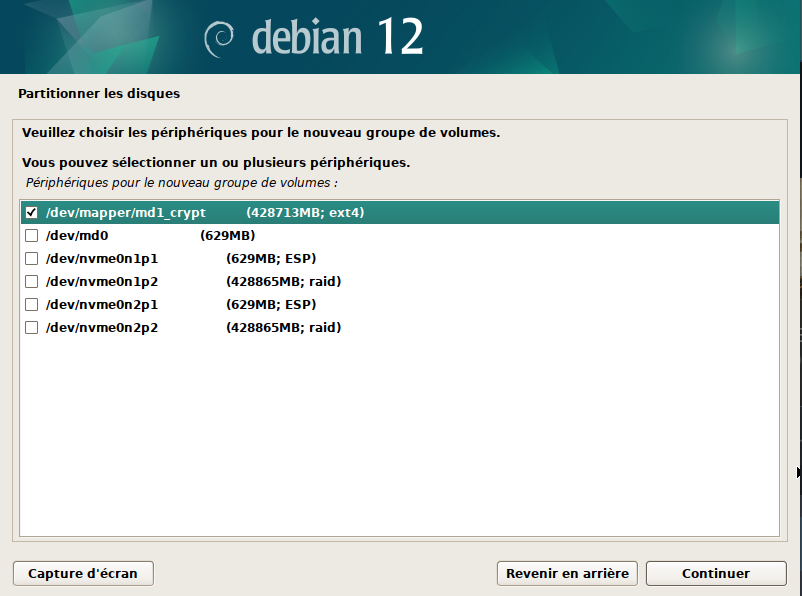802x596 pixels.
Task: Tick the /dev/nvme0n1p1 checkbox
Action: (x=32, y=258)
